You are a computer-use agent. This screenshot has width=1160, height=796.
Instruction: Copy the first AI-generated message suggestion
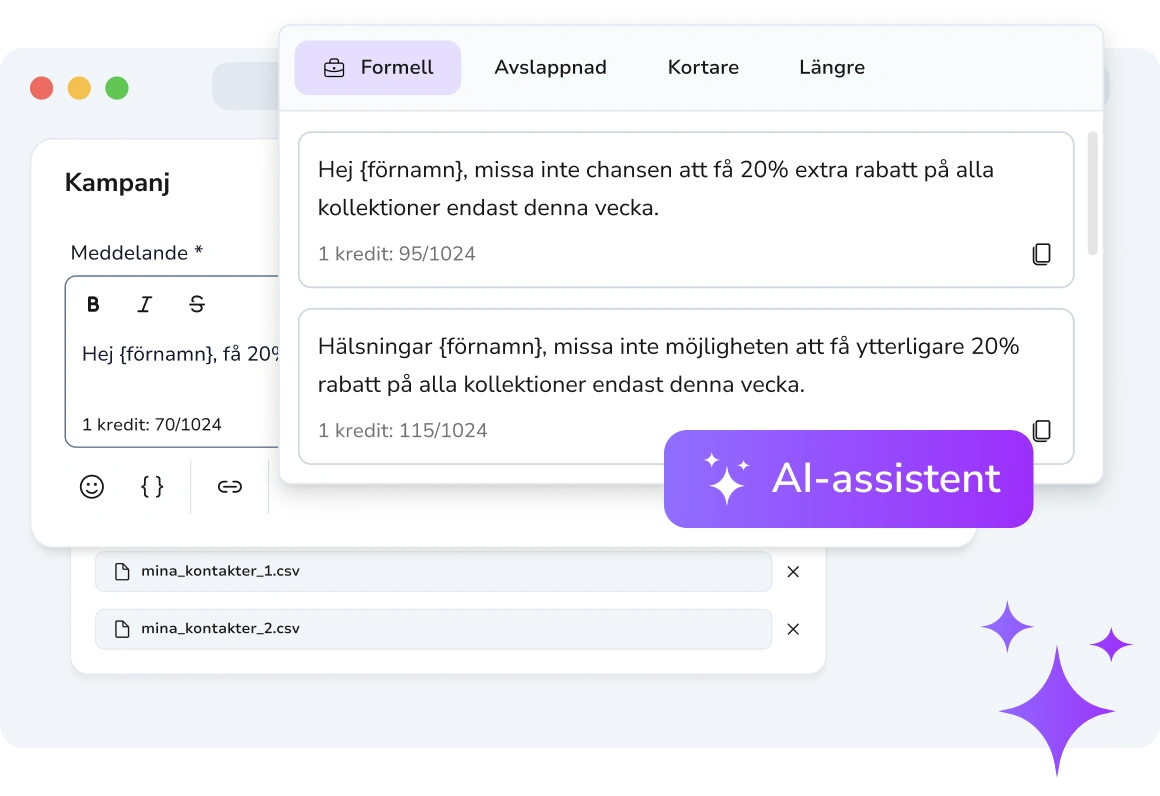coord(1042,254)
